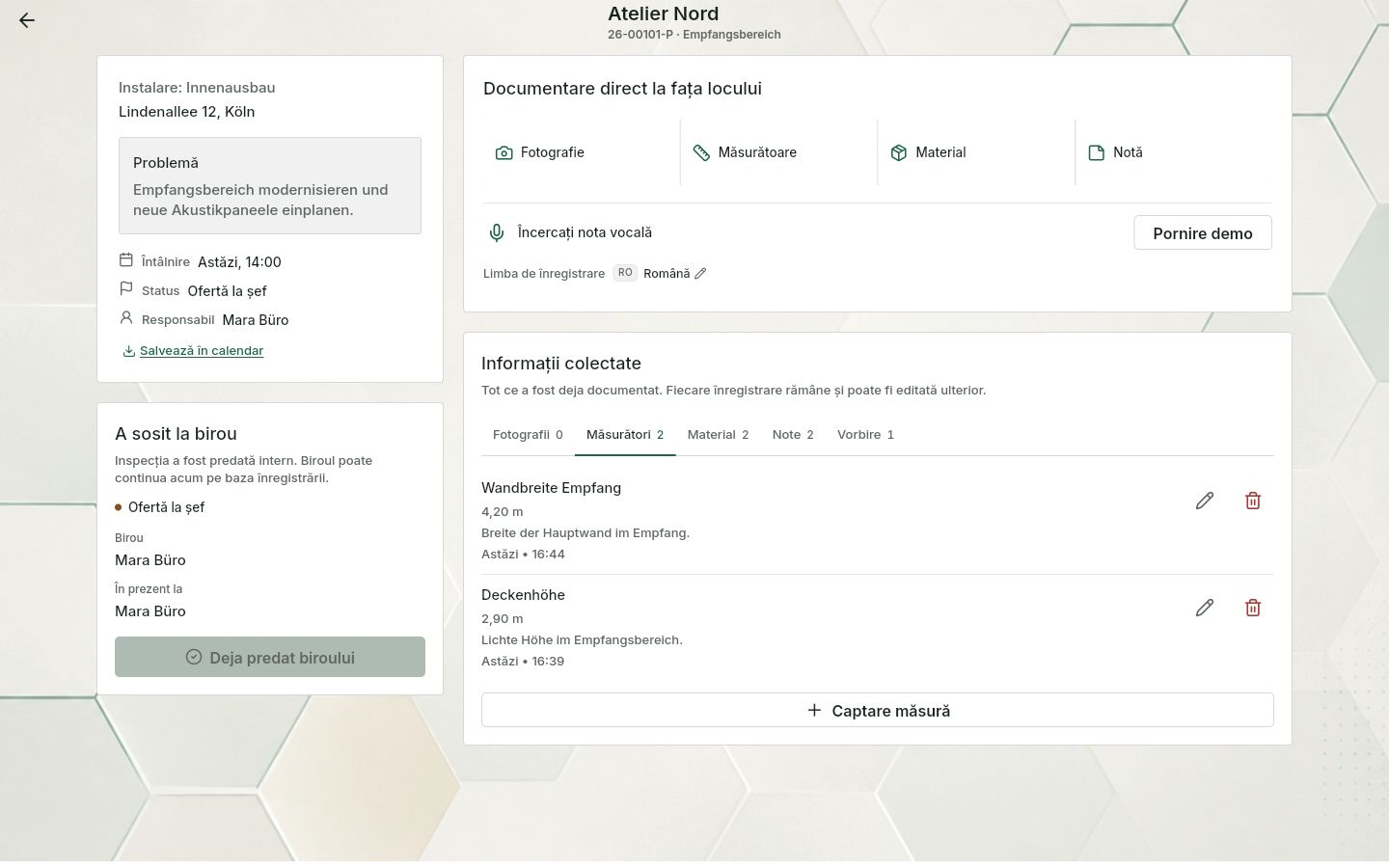Screen dimensions: 1389x868
Task: Edit recording language with pencil icon
Action: pyautogui.click(x=700, y=274)
